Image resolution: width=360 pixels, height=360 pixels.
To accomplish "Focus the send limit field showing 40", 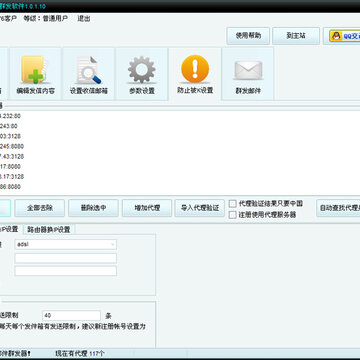I will coord(71,315).
